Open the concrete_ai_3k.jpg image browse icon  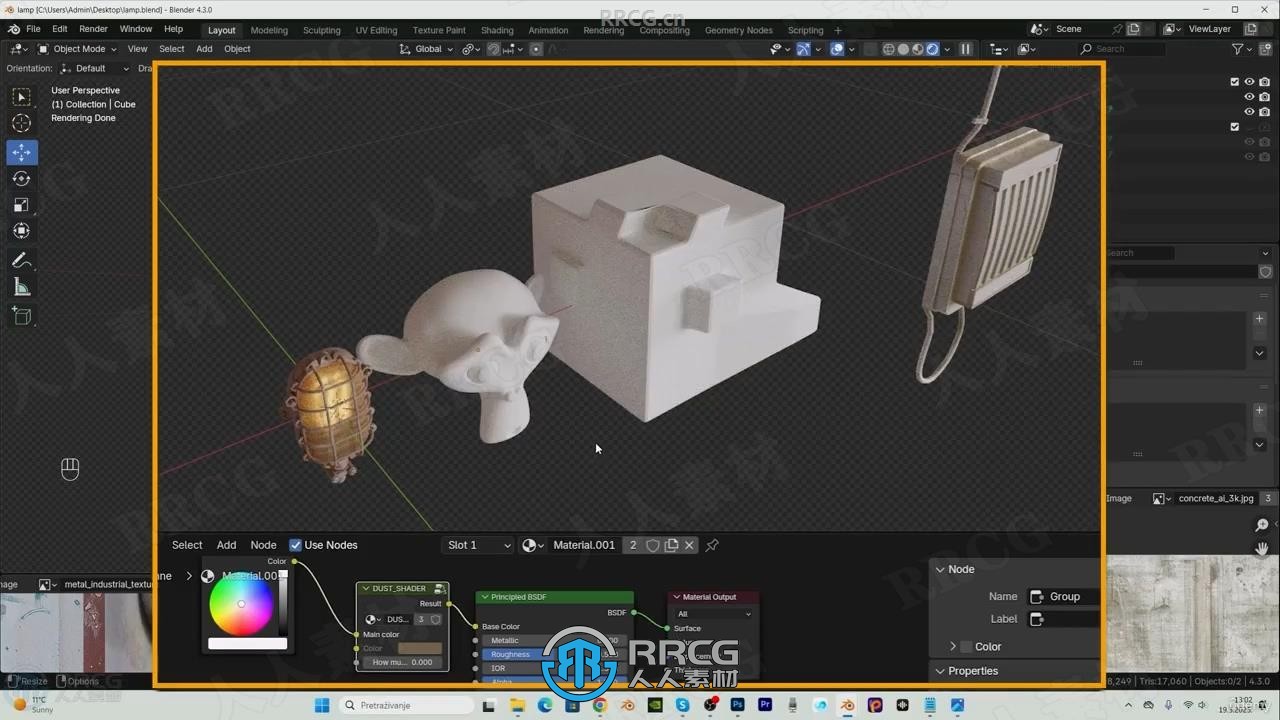(x=1161, y=498)
